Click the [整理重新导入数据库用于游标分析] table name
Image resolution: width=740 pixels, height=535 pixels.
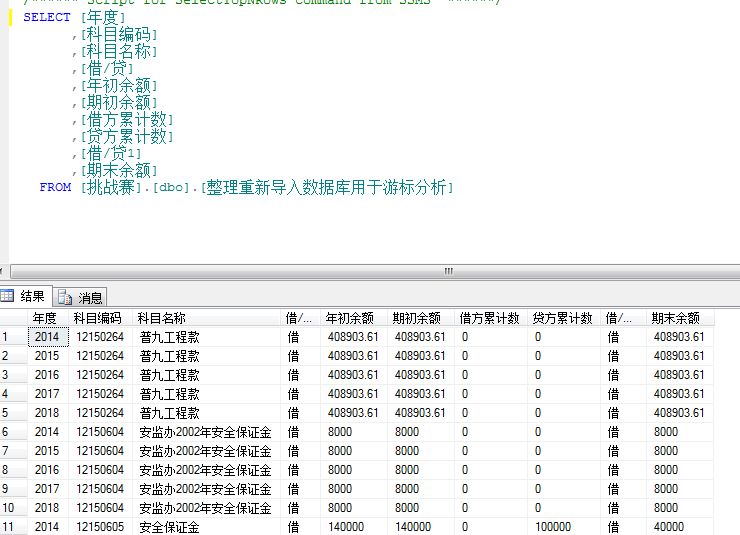327,188
